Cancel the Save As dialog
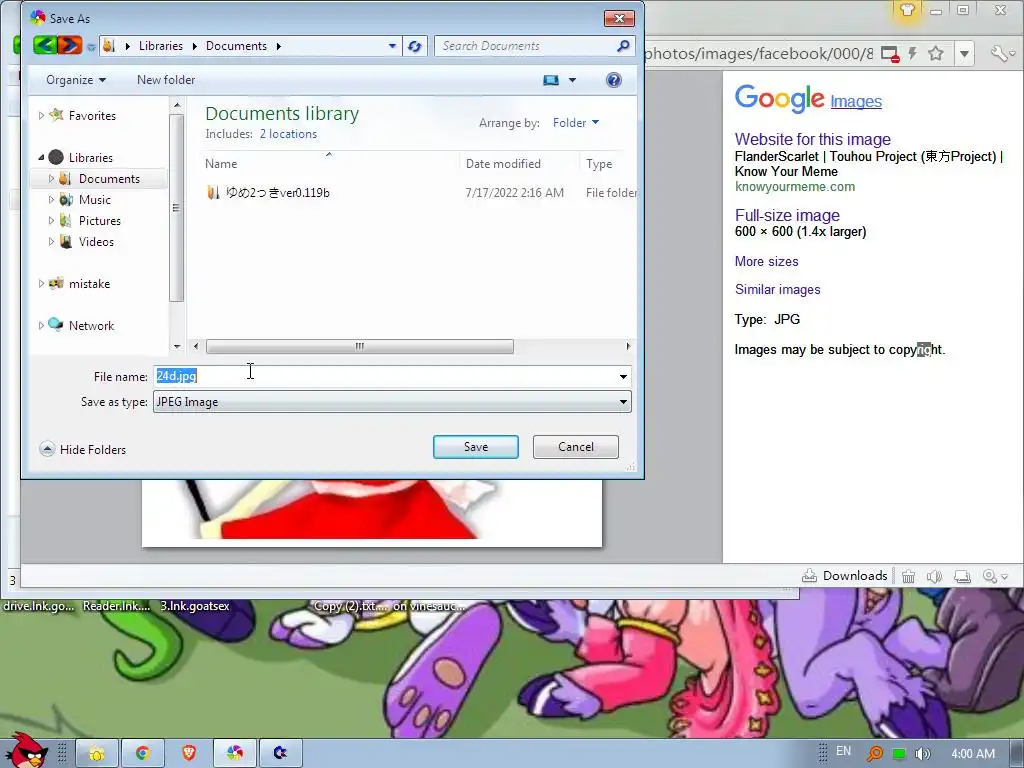This screenshot has height=768, width=1024. [x=576, y=447]
